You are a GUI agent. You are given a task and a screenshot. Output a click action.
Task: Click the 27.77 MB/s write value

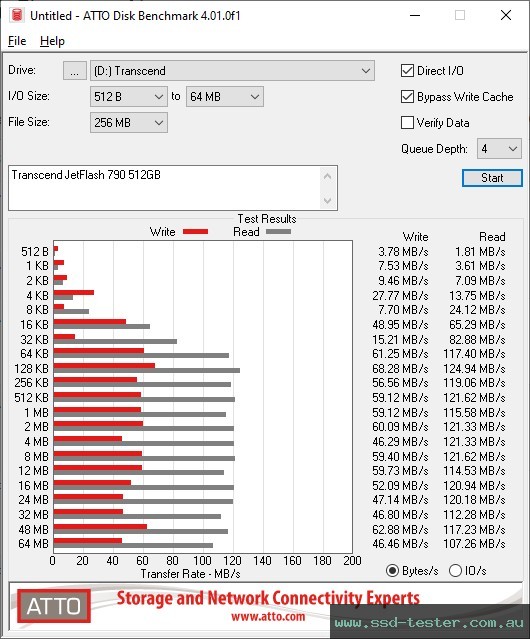click(x=400, y=296)
